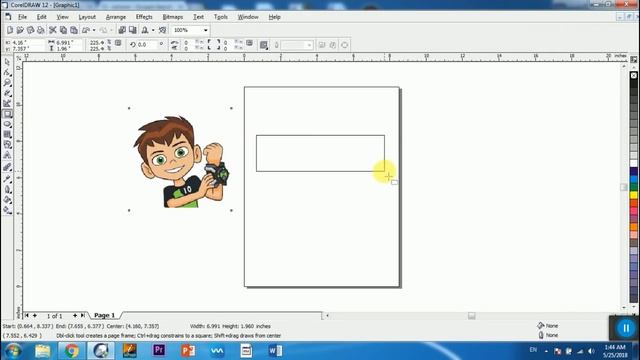
Task: Open the Tools menu
Action: [220, 17]
